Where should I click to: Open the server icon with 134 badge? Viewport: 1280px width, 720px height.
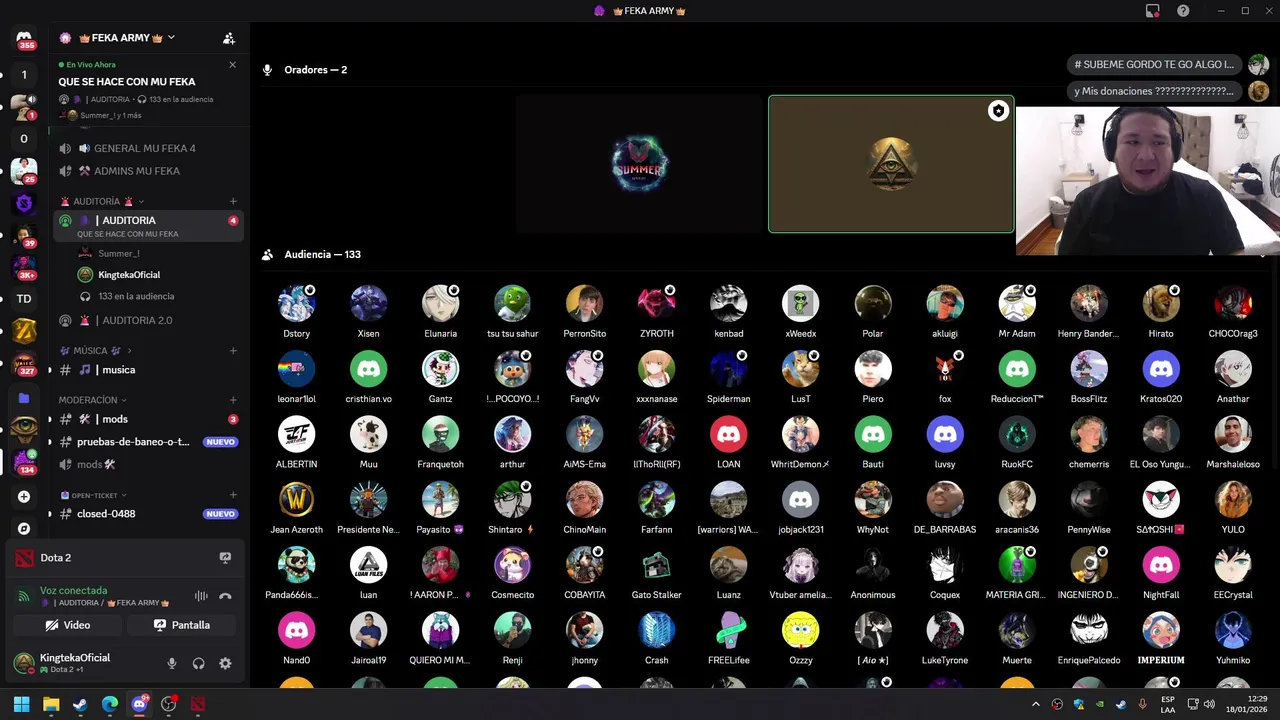click(x=24, y=461)
